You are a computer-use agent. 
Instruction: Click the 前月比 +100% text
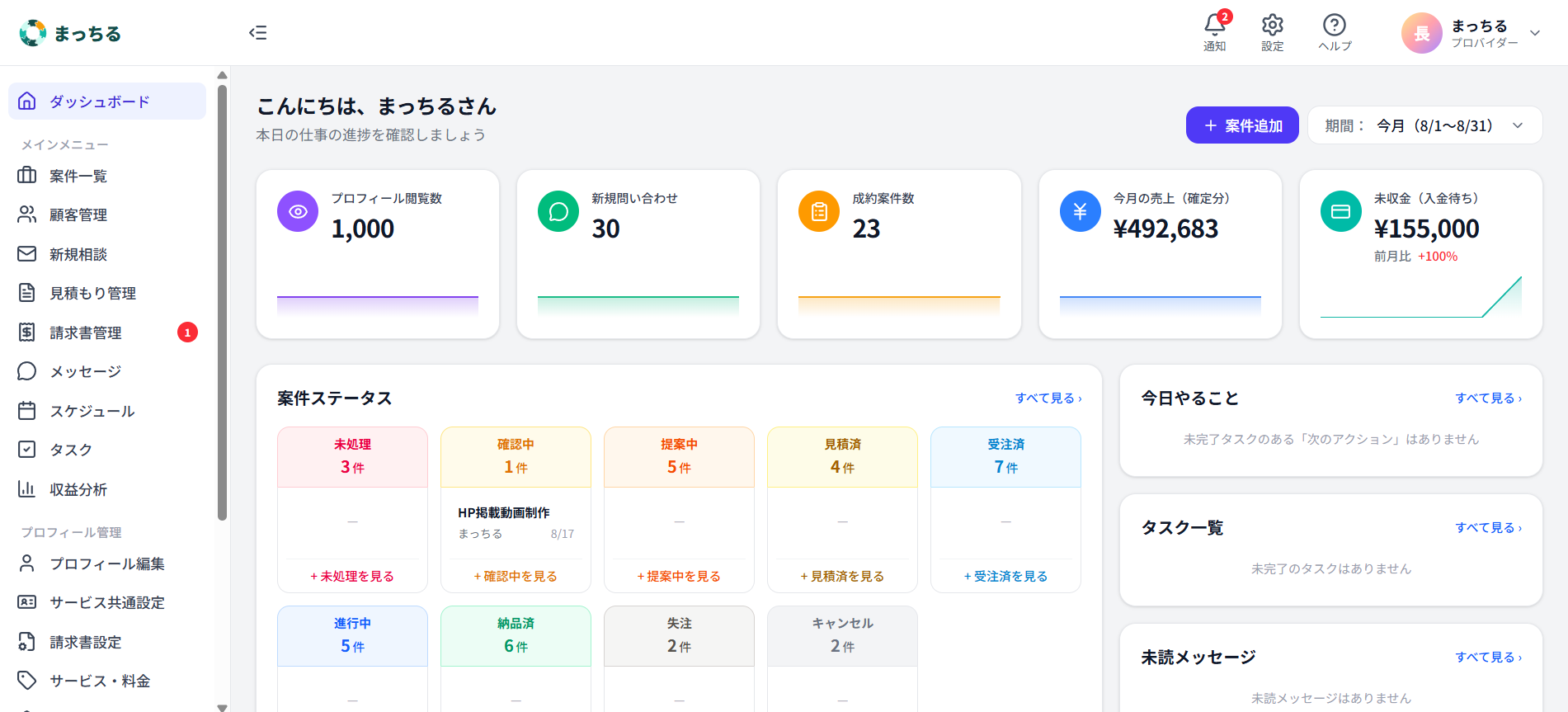pos(1415,257)
